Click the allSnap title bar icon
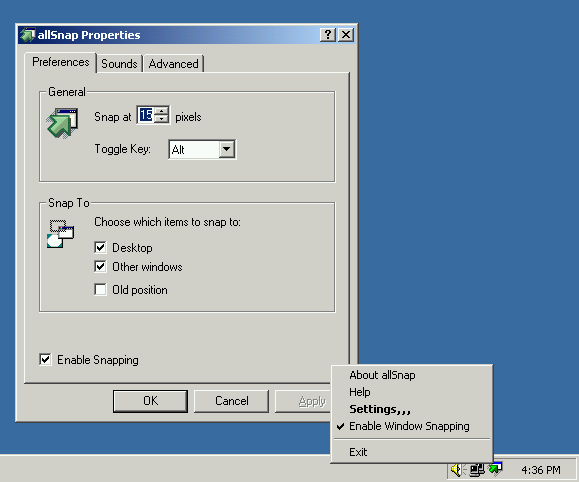 28,35
